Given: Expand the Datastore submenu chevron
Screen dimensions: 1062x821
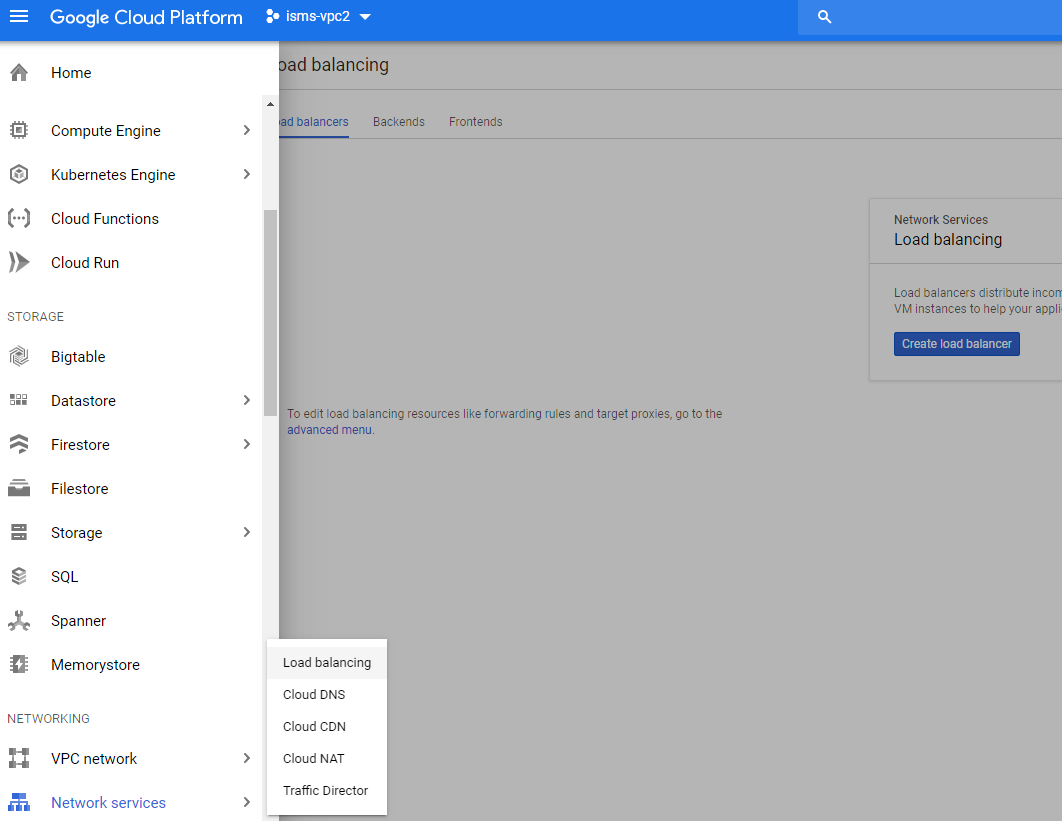Looking at the screenshot, I should point(247,400).
